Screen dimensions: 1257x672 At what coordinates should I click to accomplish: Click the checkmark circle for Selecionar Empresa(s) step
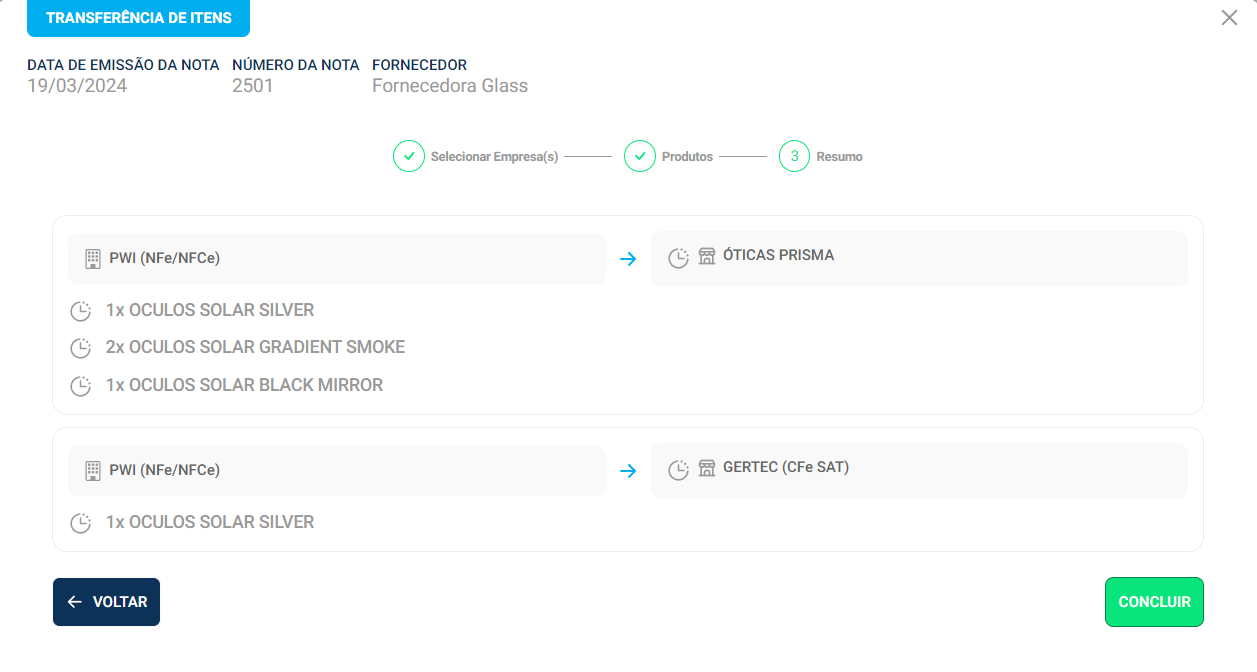tap(409, 156)
